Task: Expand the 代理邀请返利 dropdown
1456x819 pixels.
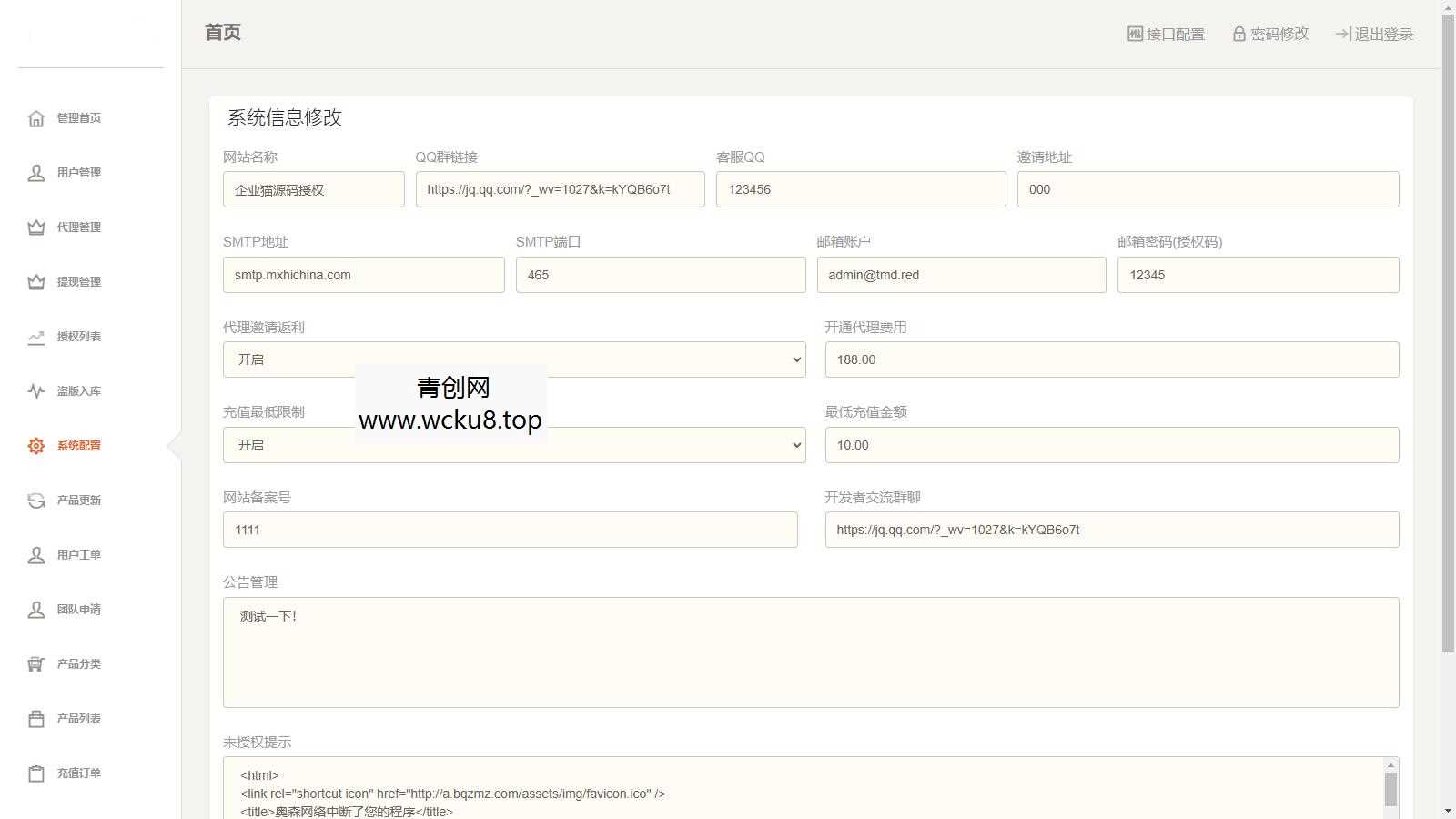Action: (x=513, y=359)
